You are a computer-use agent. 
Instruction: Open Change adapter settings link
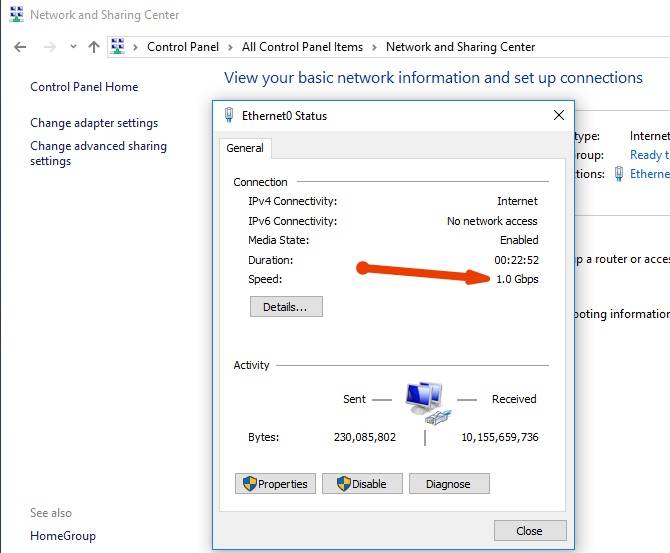94,123
